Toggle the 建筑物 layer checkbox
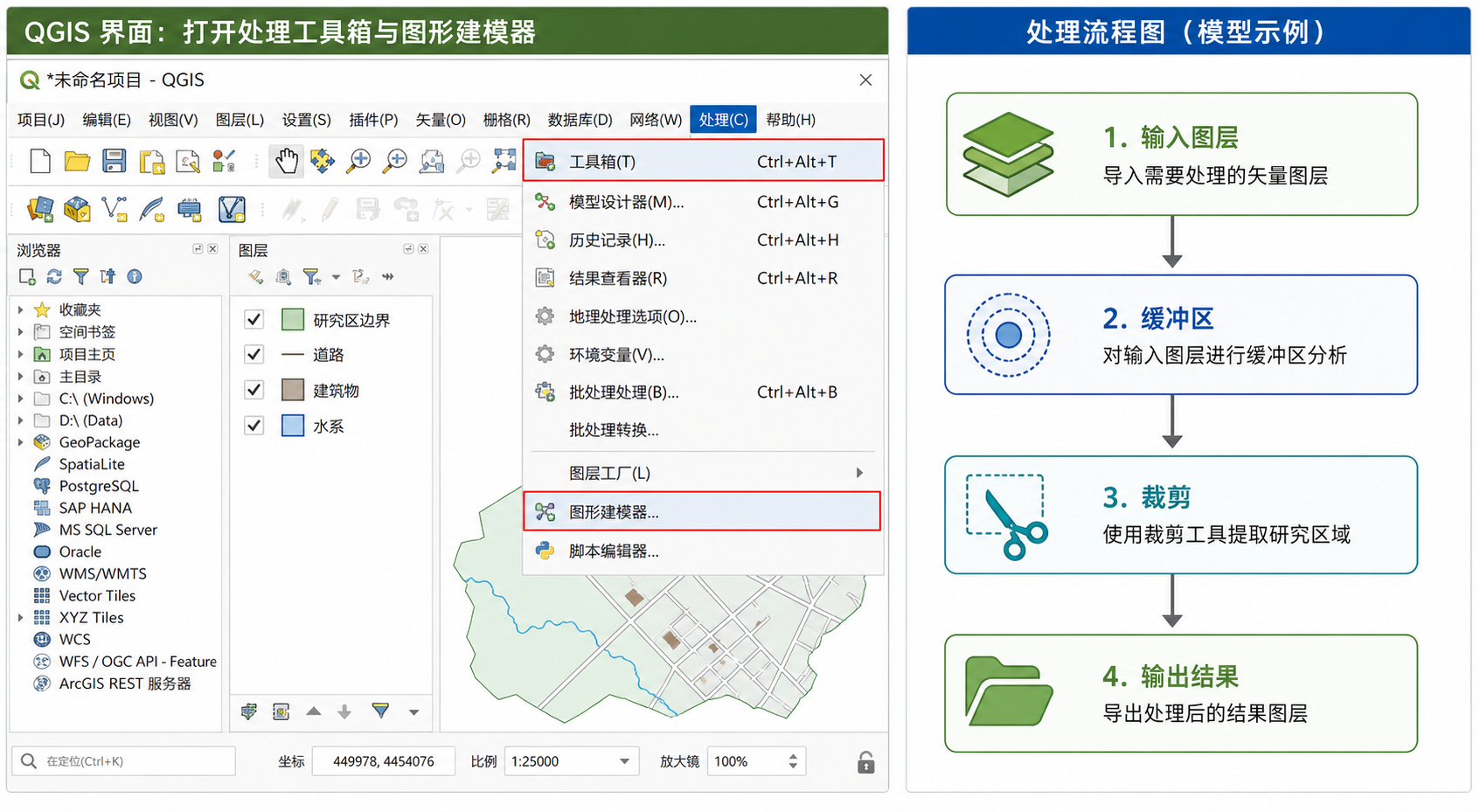The width and height of the screenshot is (1480, 812). pos(254,390)
